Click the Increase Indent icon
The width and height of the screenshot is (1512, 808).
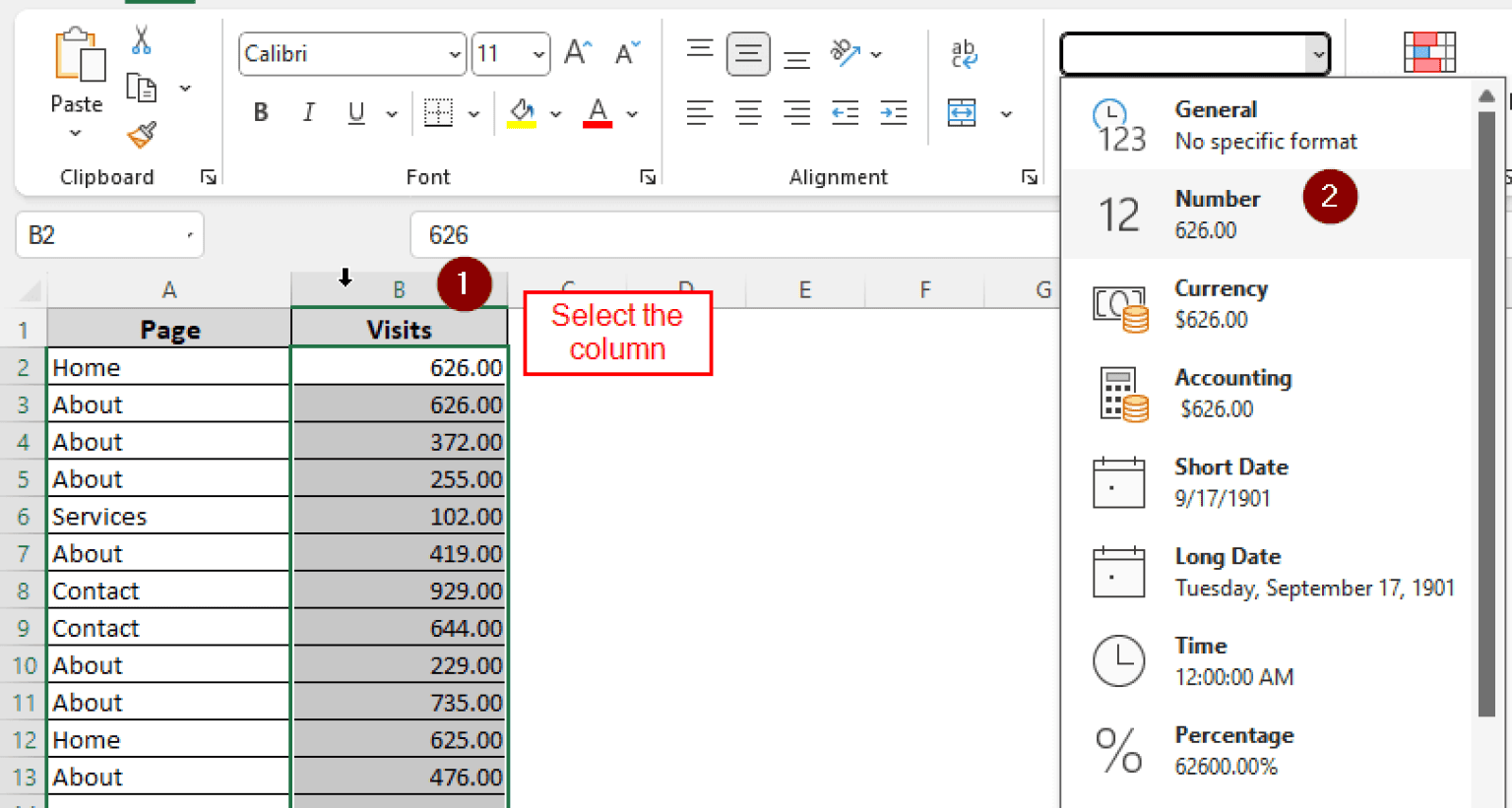click(893, 113)
